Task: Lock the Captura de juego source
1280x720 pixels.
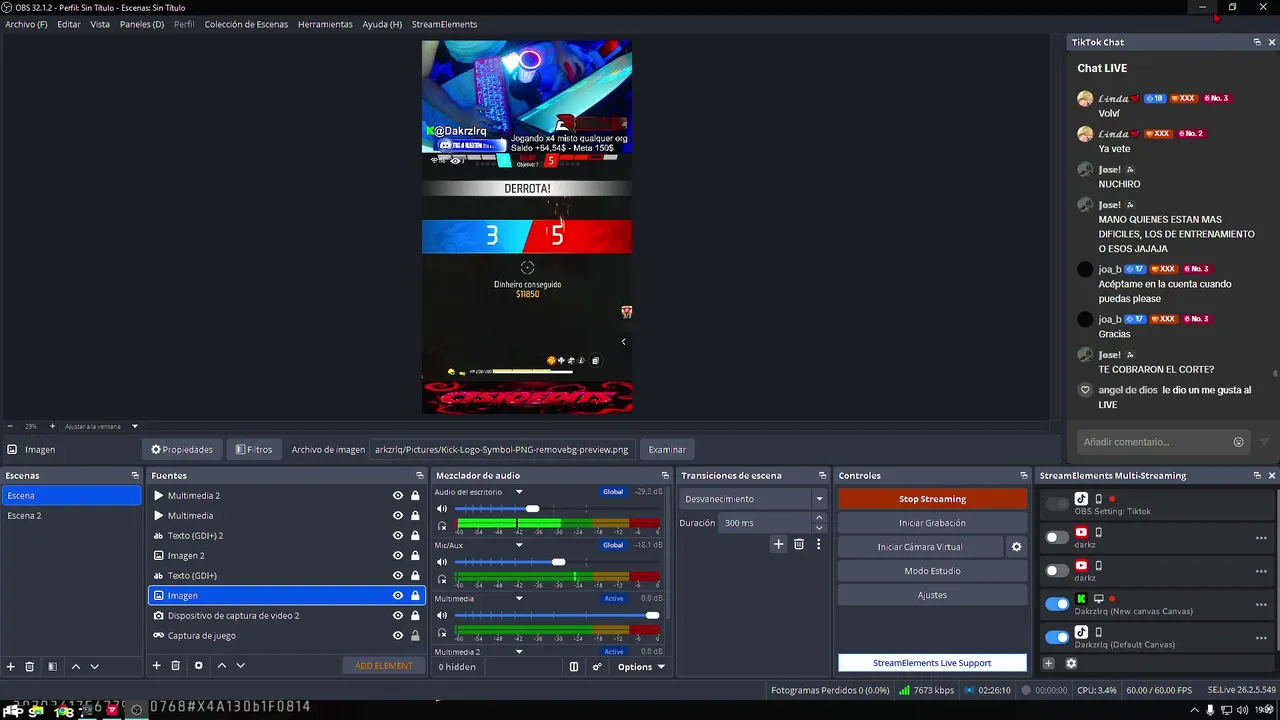Action: point(415,636)
